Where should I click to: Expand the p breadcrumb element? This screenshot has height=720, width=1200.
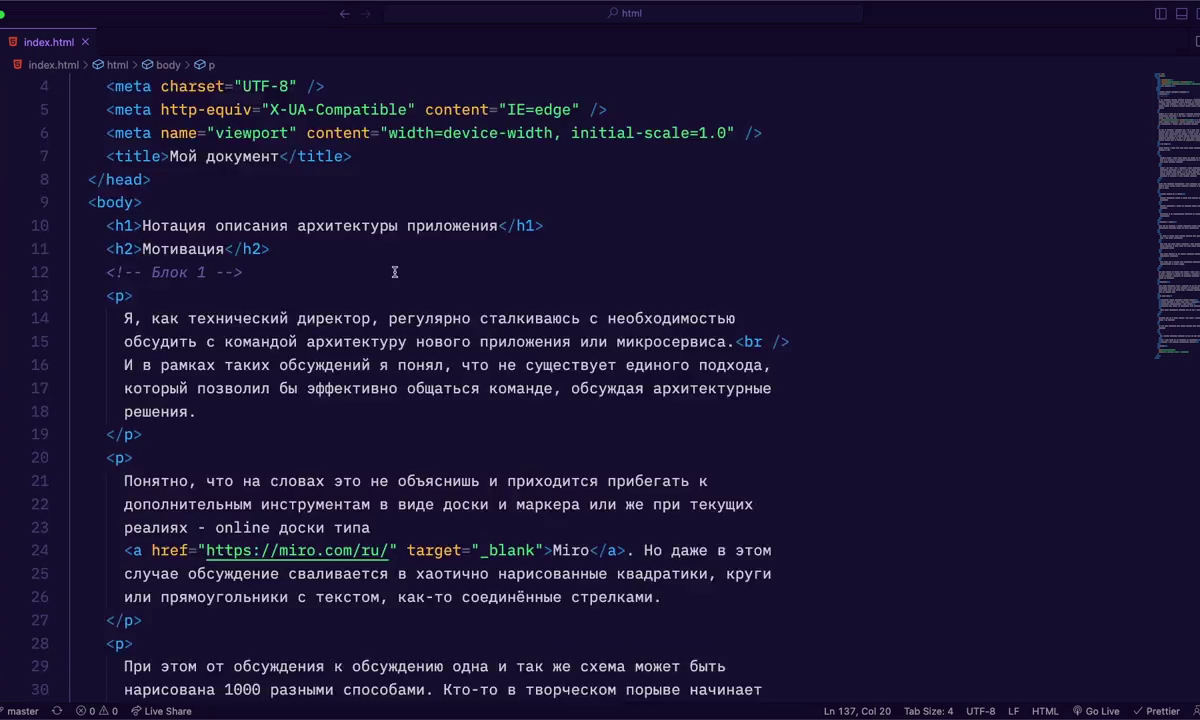(211, 65)
